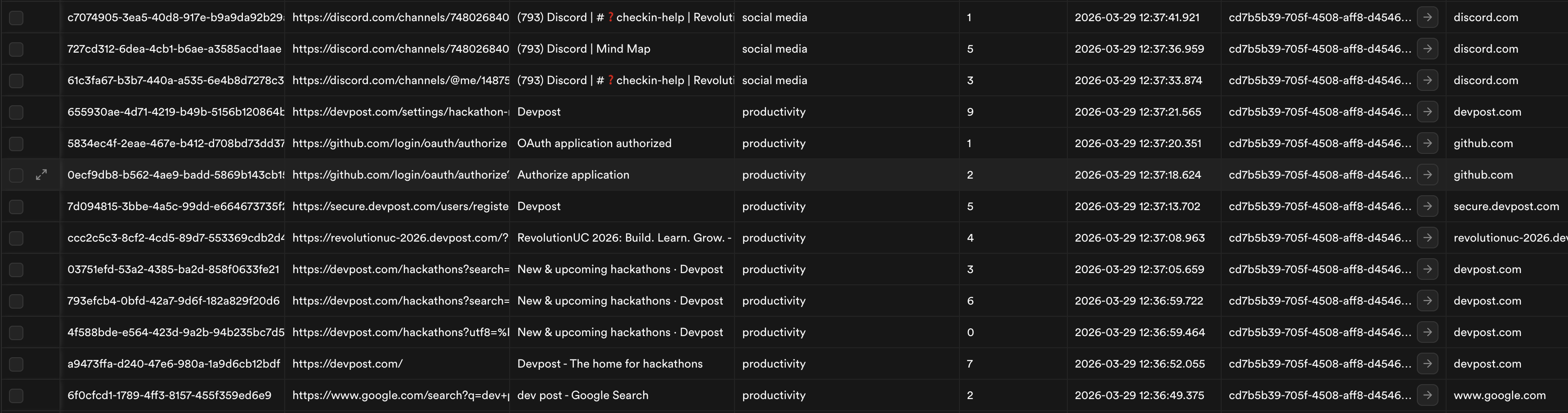Click ID cell 0ecf9db8-b562-4ae9-badd
1568x413 pixels.
(x=172, y=175)
